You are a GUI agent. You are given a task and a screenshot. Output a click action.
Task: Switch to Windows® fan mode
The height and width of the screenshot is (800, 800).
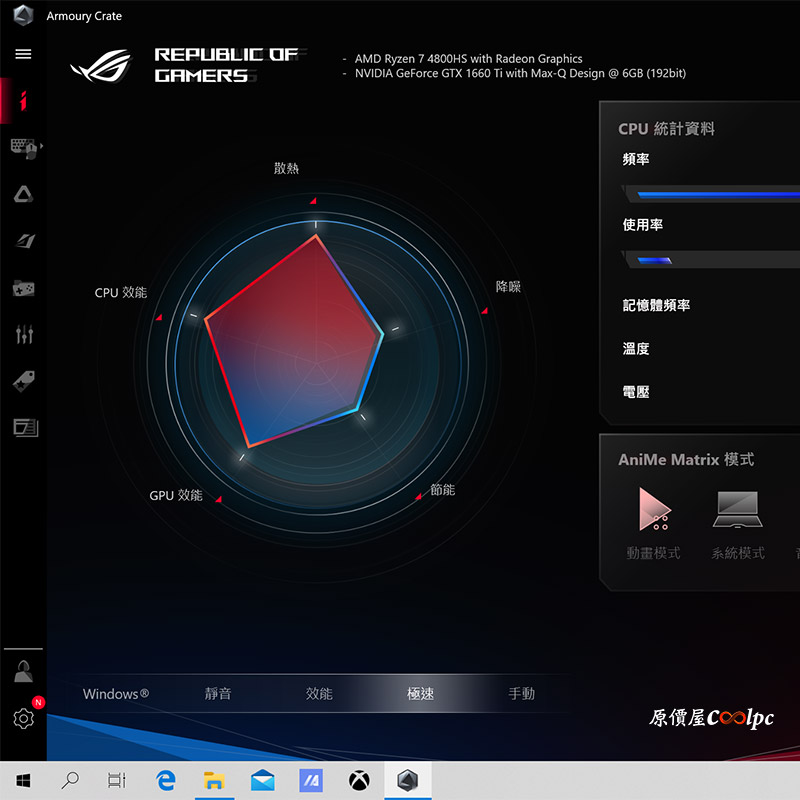(116, 693)
